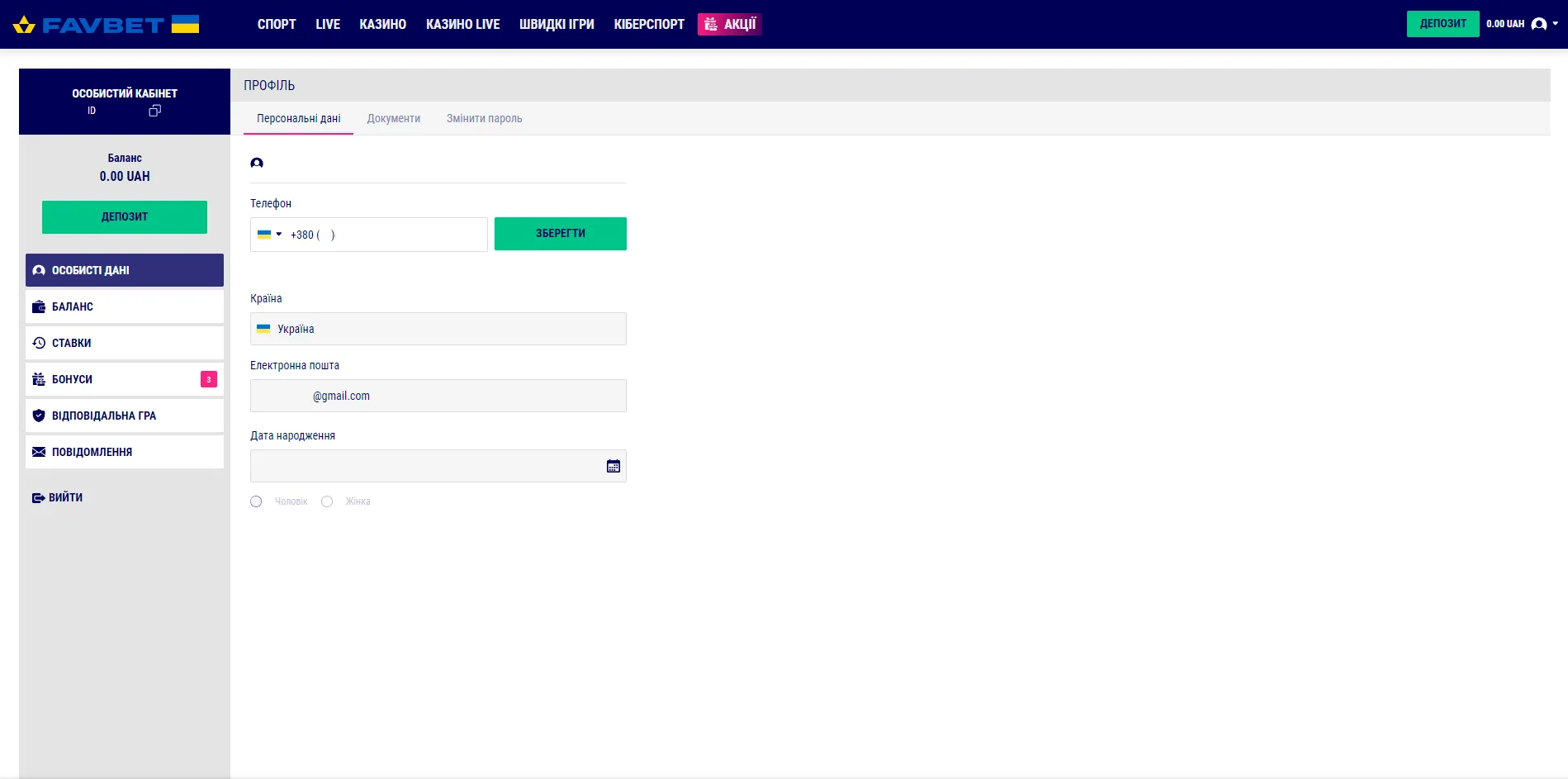1568x779 pixels.
Task: Click the gift icon next to Бонуси
Action: tap(39, 379)
